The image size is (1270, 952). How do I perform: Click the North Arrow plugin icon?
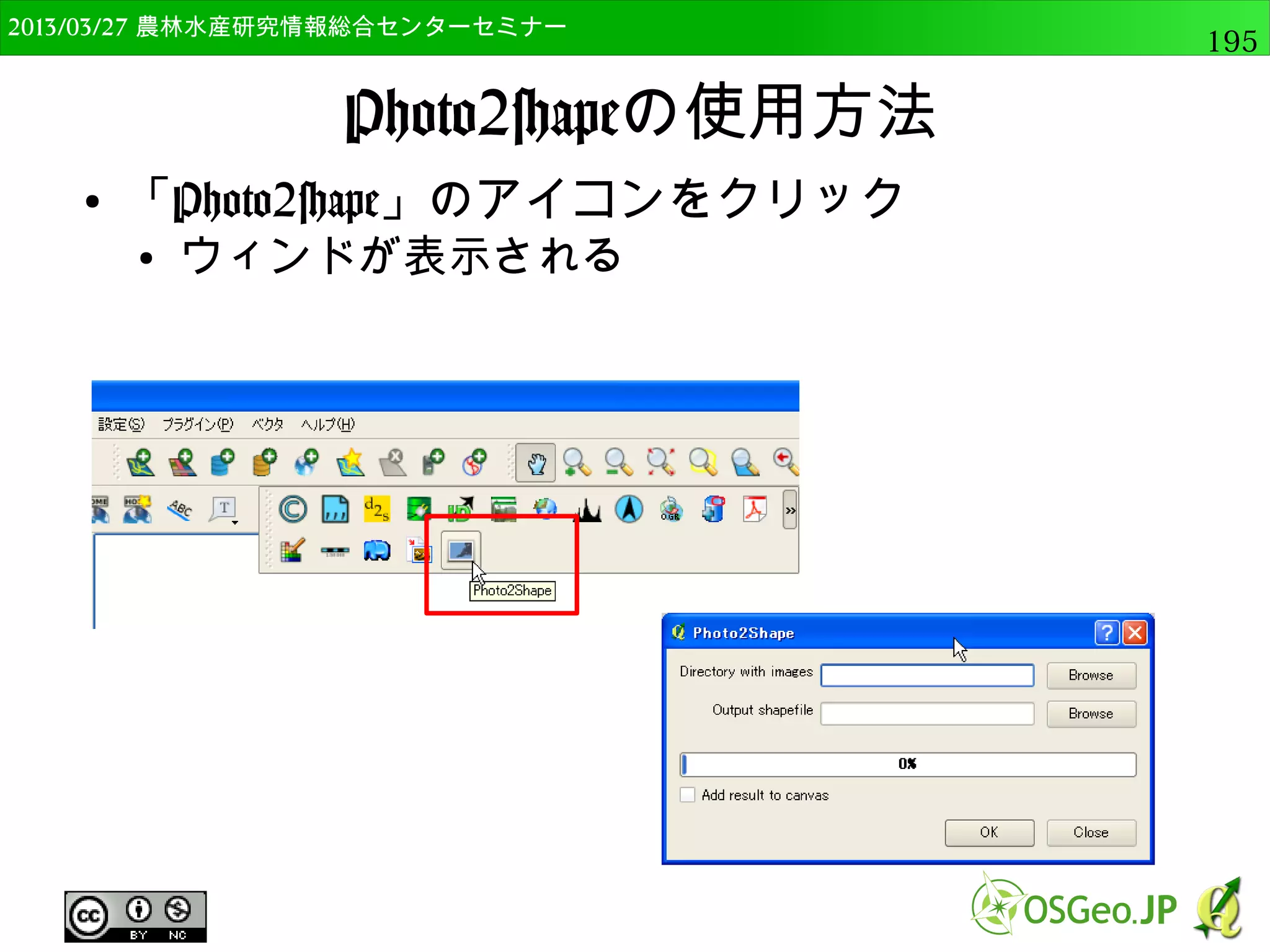coord(629,509)
